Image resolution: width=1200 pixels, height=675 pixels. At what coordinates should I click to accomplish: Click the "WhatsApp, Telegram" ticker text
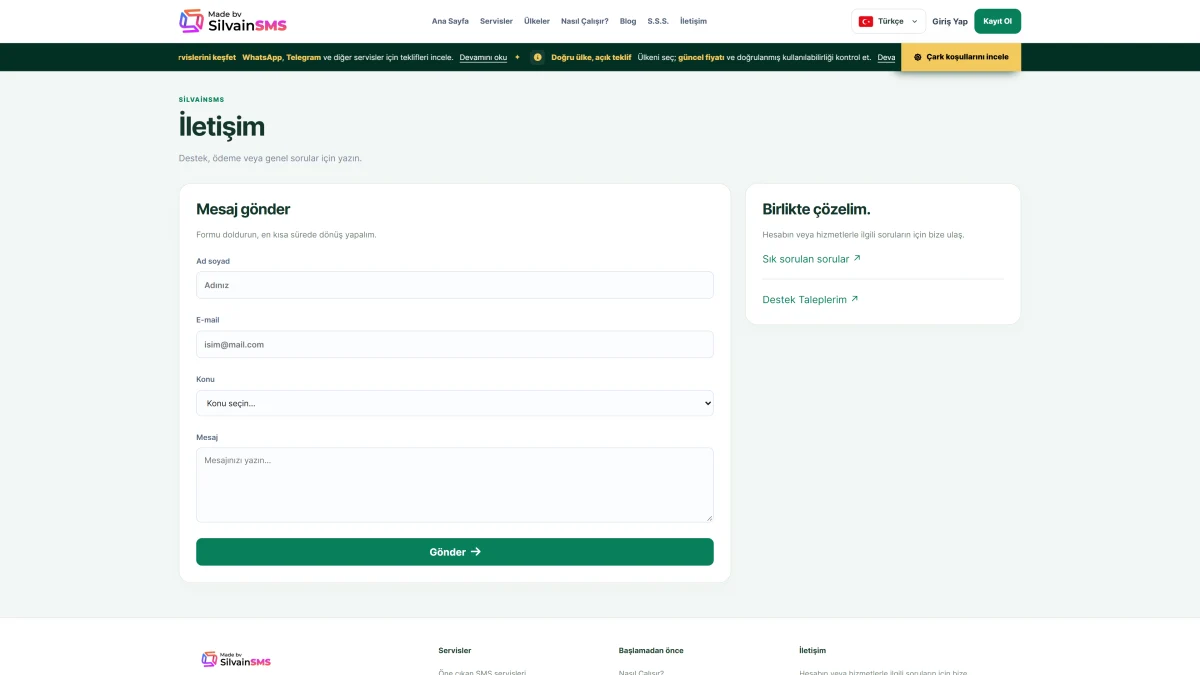click(282, 57)
